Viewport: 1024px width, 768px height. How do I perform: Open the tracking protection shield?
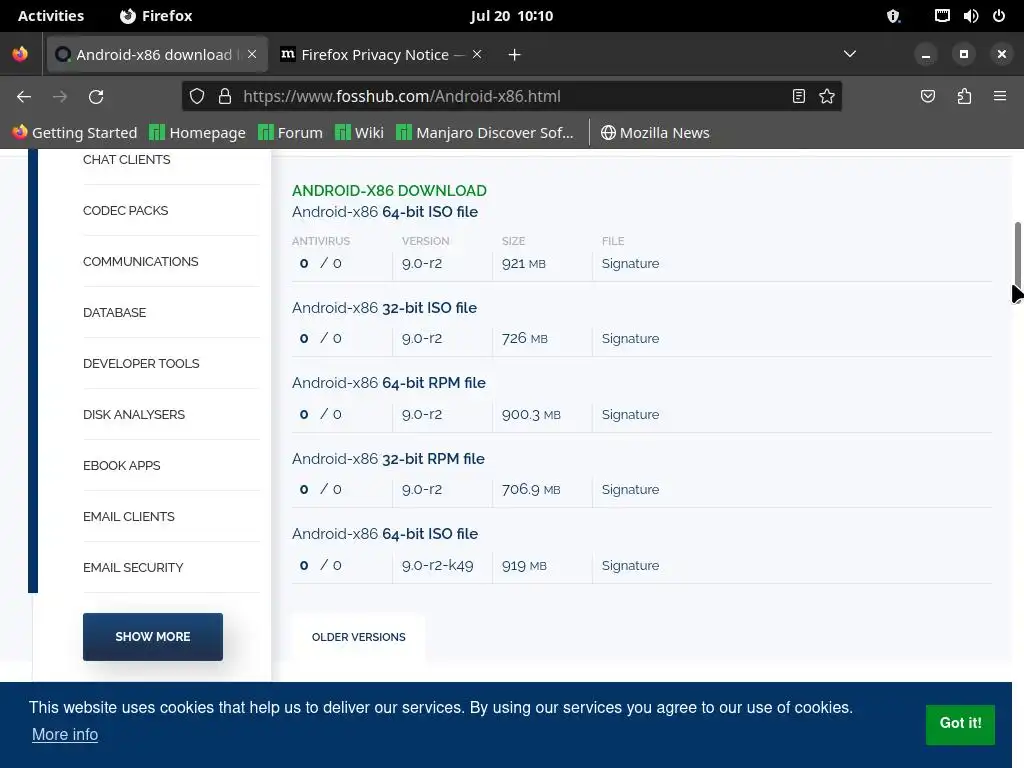197,97
